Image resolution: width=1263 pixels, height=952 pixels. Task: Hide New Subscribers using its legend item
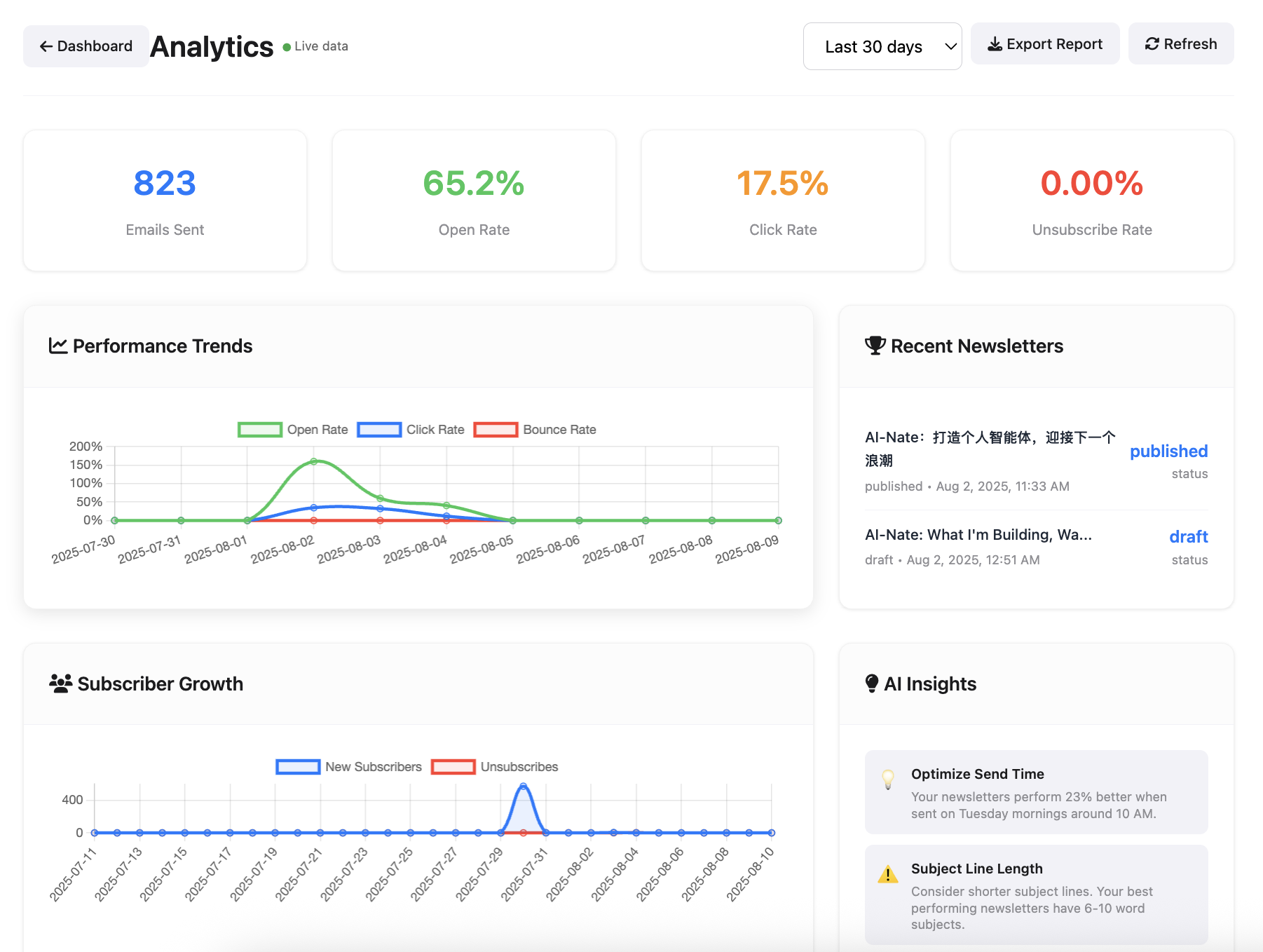pos(349,766)
